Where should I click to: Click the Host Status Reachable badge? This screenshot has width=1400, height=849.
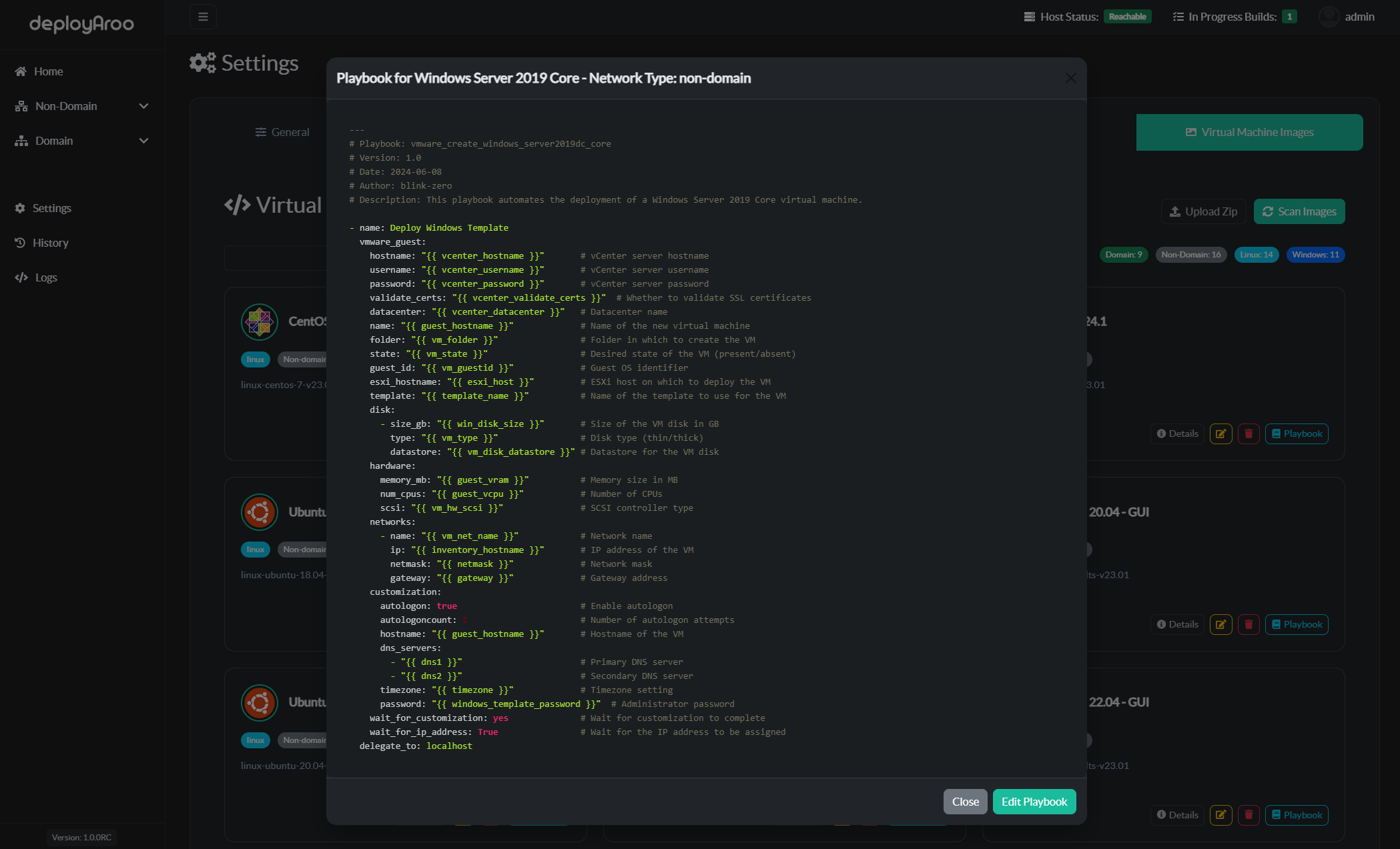pyautogui.click(x=1127, y=17)
